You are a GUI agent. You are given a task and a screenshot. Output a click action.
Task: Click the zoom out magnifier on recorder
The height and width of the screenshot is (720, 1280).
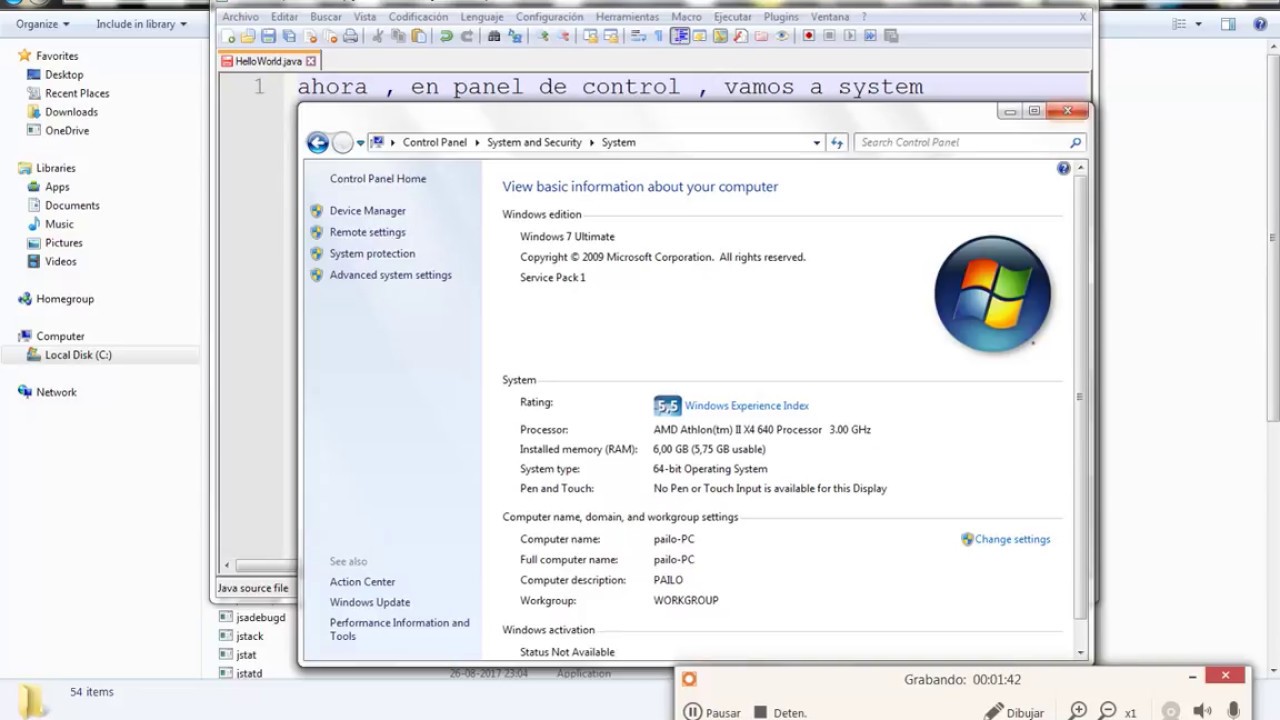click(x=1107, y=711)
